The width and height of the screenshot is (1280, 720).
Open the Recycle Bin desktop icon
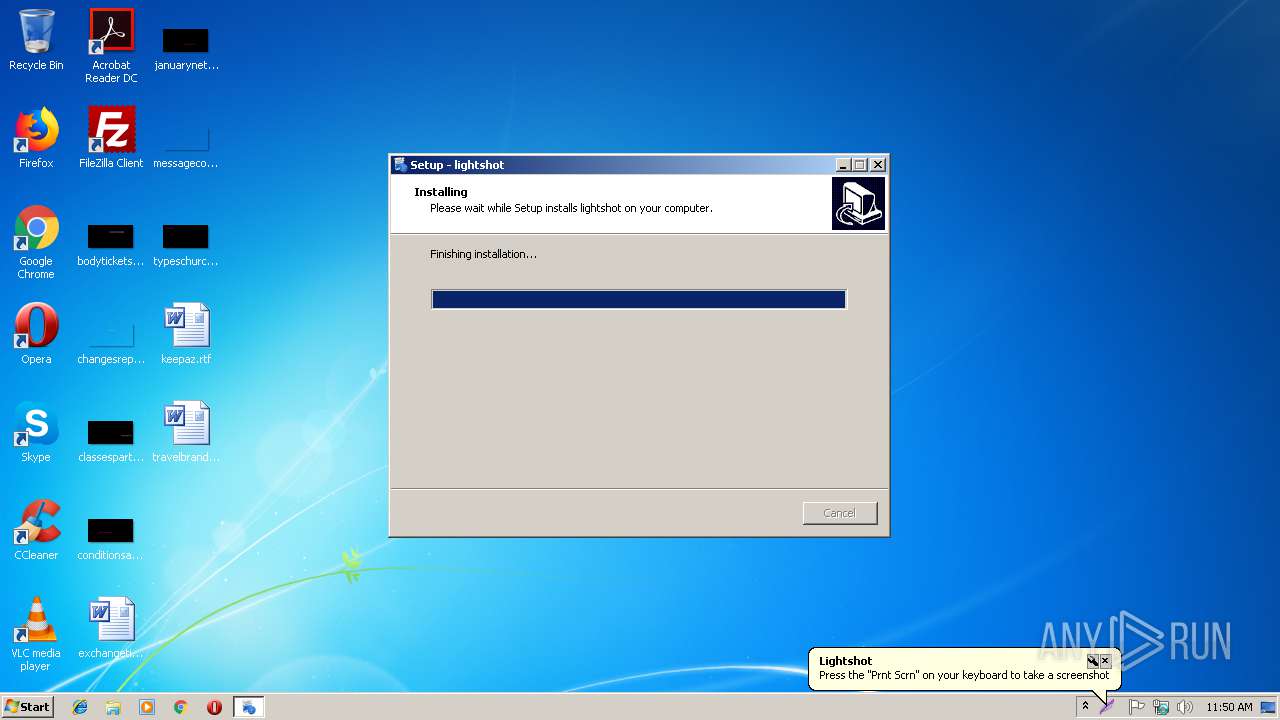coord(36,40)
